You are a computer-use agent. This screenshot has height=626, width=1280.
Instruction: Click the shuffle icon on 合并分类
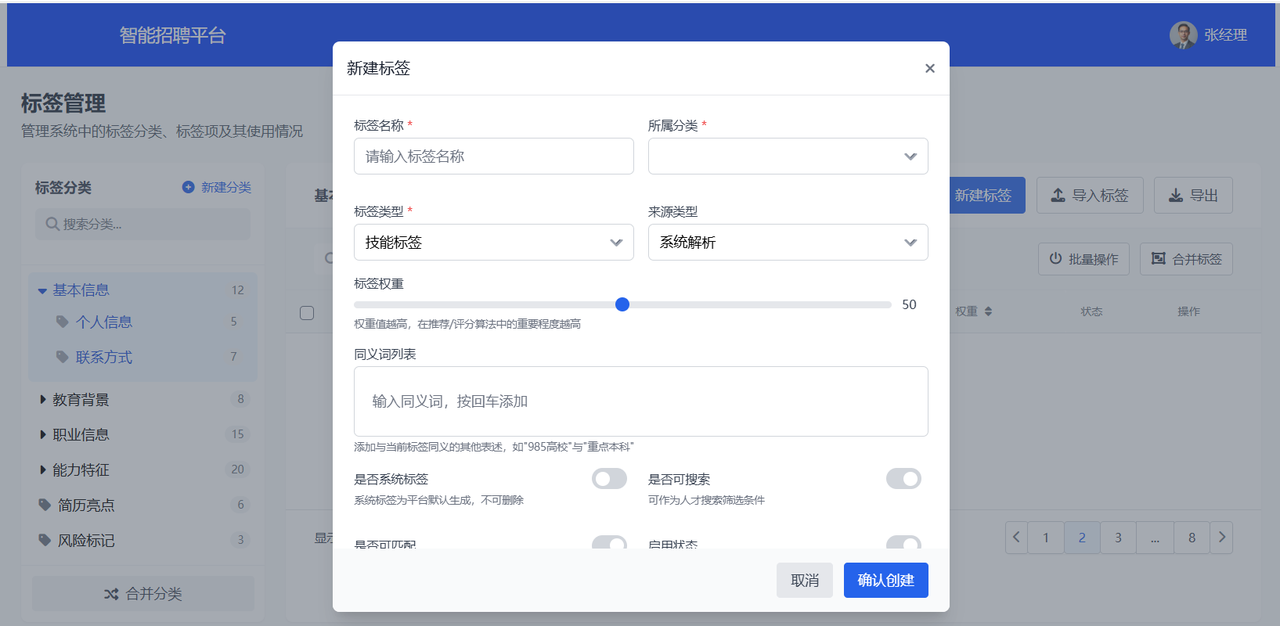click(112, 594)
